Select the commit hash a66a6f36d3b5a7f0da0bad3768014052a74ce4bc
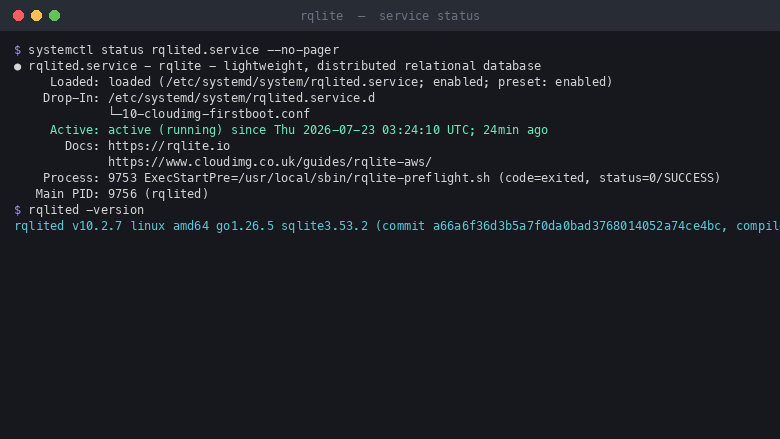This screenshot has height=439, width=780. [577, 226]
